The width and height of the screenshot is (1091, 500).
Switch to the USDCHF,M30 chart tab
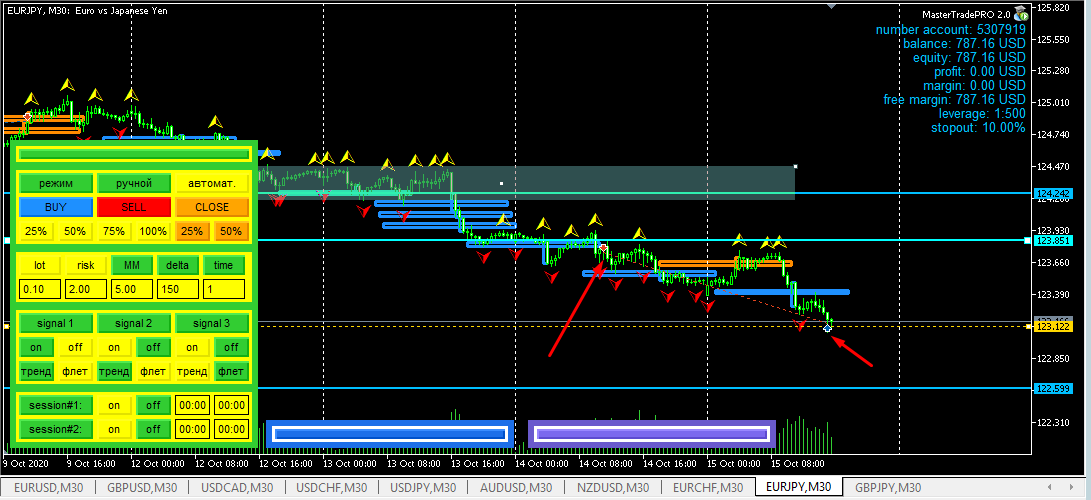[331, 487]
